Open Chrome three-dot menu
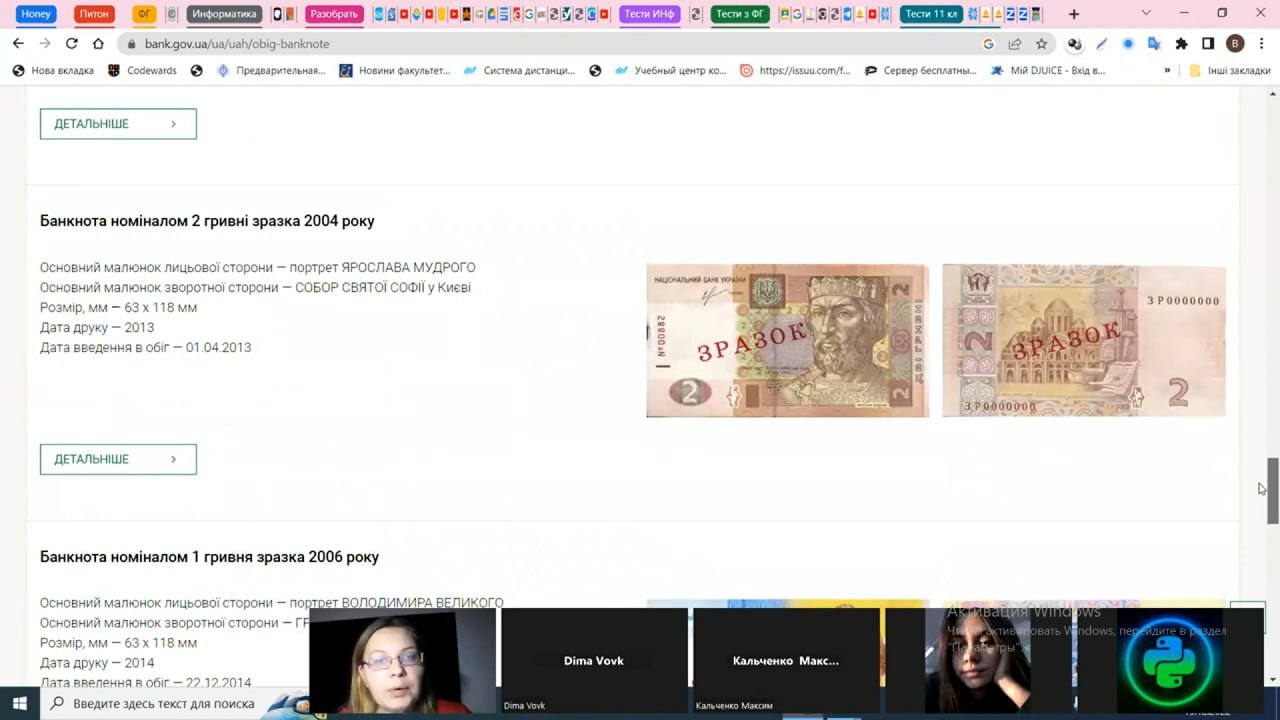 pyautogui.click(x=1262, y=44)
